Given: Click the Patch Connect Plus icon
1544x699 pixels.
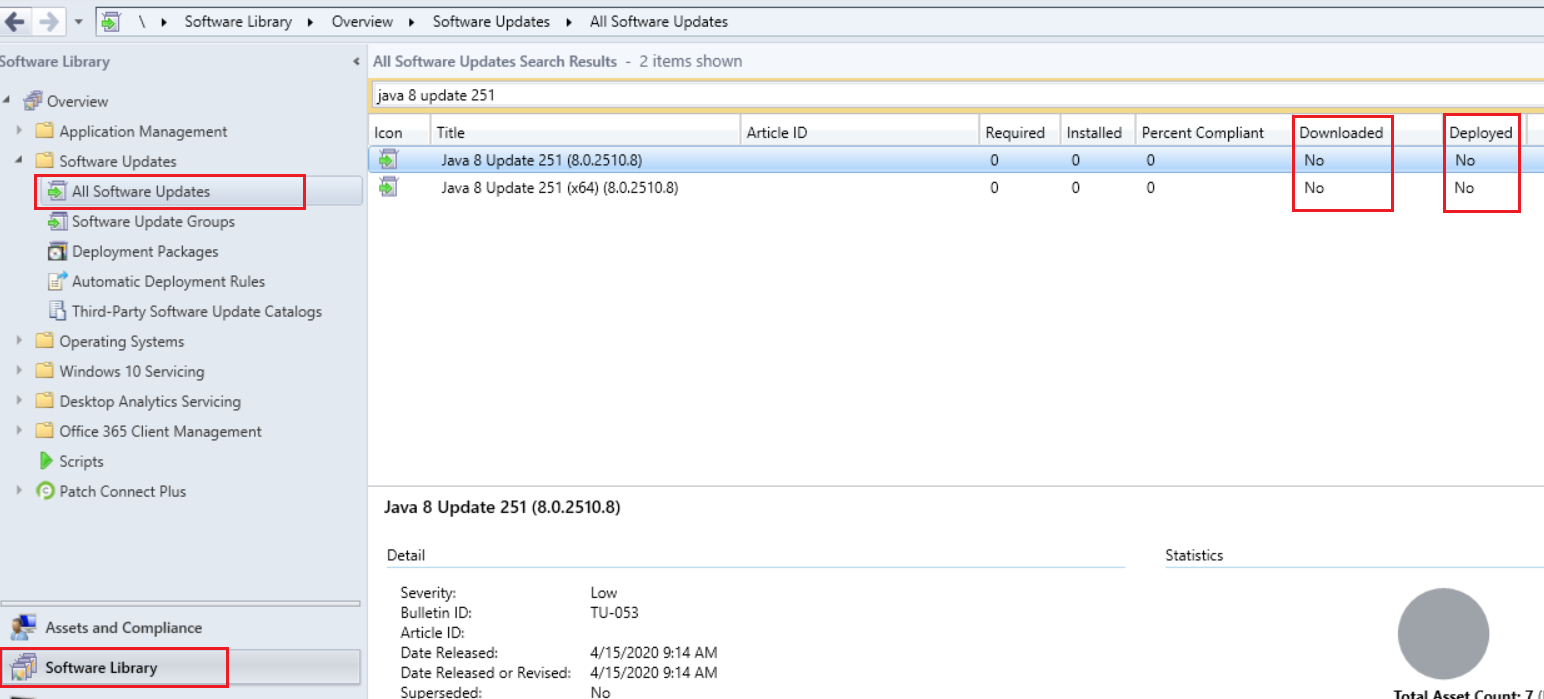Looking at the screenshot, I should pos(45,491).
